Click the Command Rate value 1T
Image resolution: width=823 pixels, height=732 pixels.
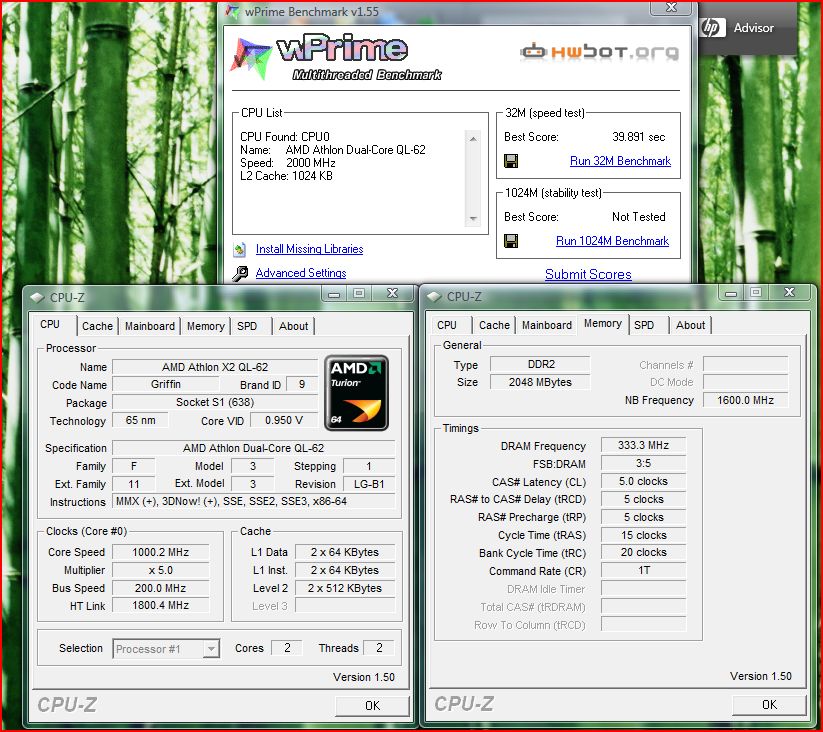pos(643,570)
